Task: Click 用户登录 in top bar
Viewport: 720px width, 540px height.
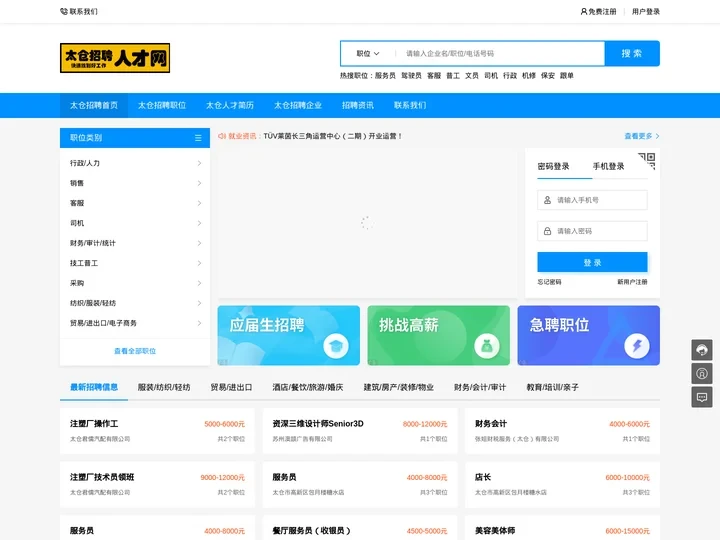Action: pos(646,11)
